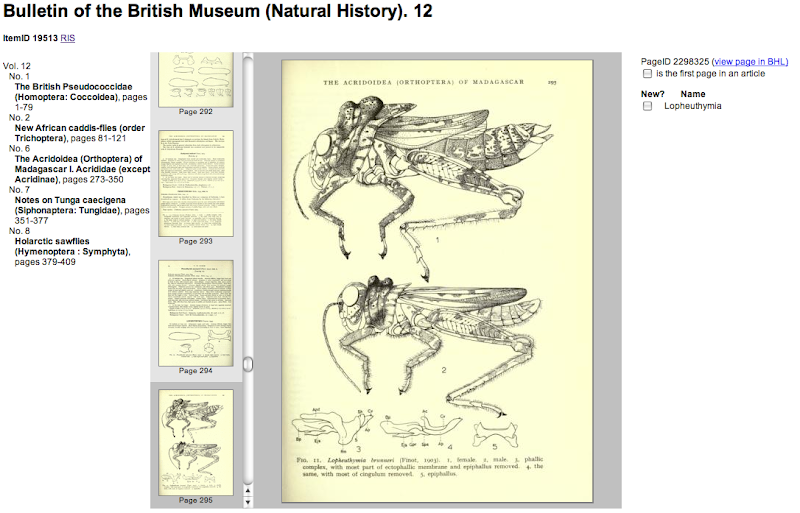Click the scroll up arrow of thumbnail list
Image resolution: width=800 pixels, height=513 pixels.
point(248,491)
